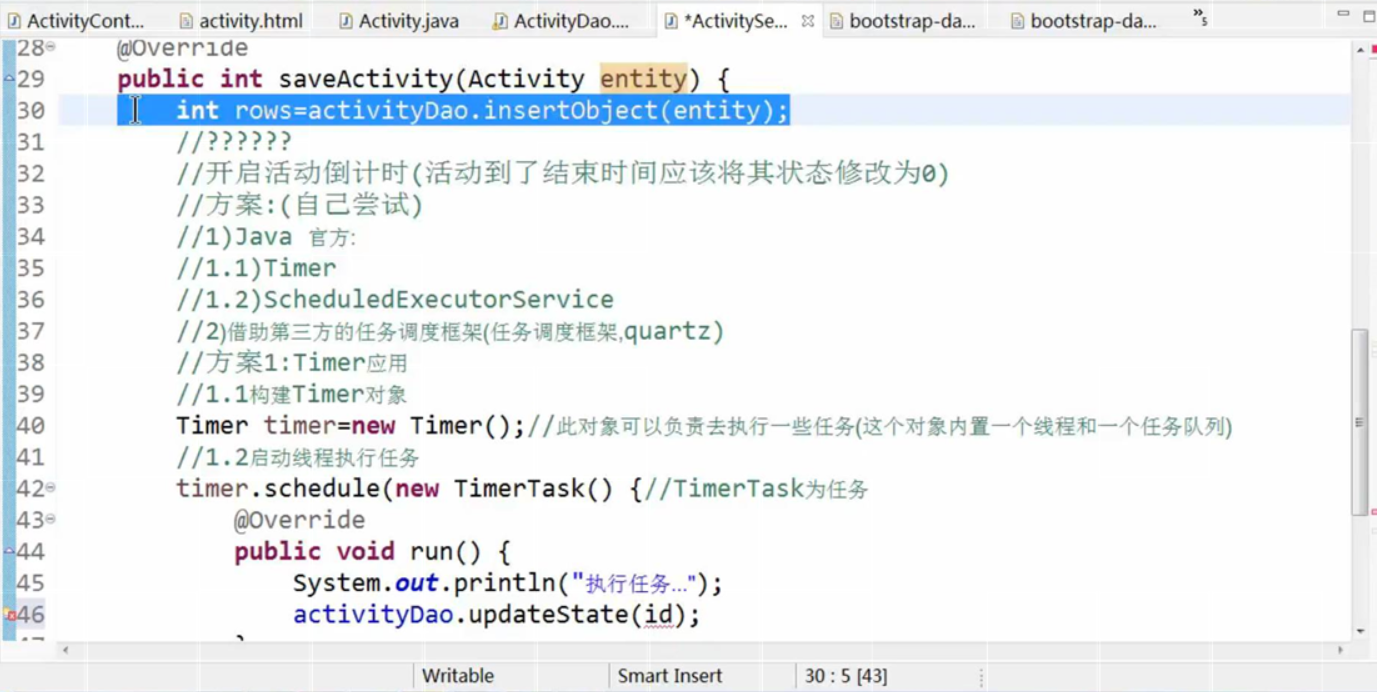The height and width of the screenshot is (692, 1377).
Task: Click the @Override annotation on line 43
Action: point(300,520)
